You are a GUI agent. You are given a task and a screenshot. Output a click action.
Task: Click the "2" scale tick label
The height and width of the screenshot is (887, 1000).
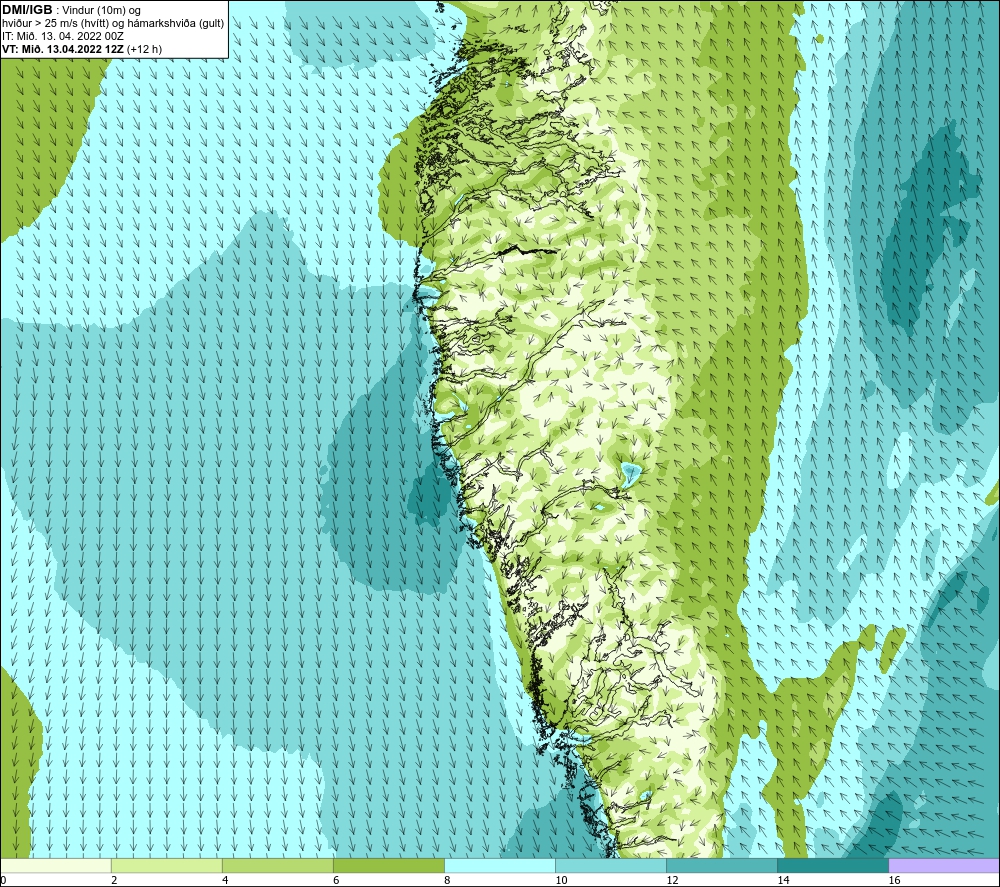pos(114,881)
